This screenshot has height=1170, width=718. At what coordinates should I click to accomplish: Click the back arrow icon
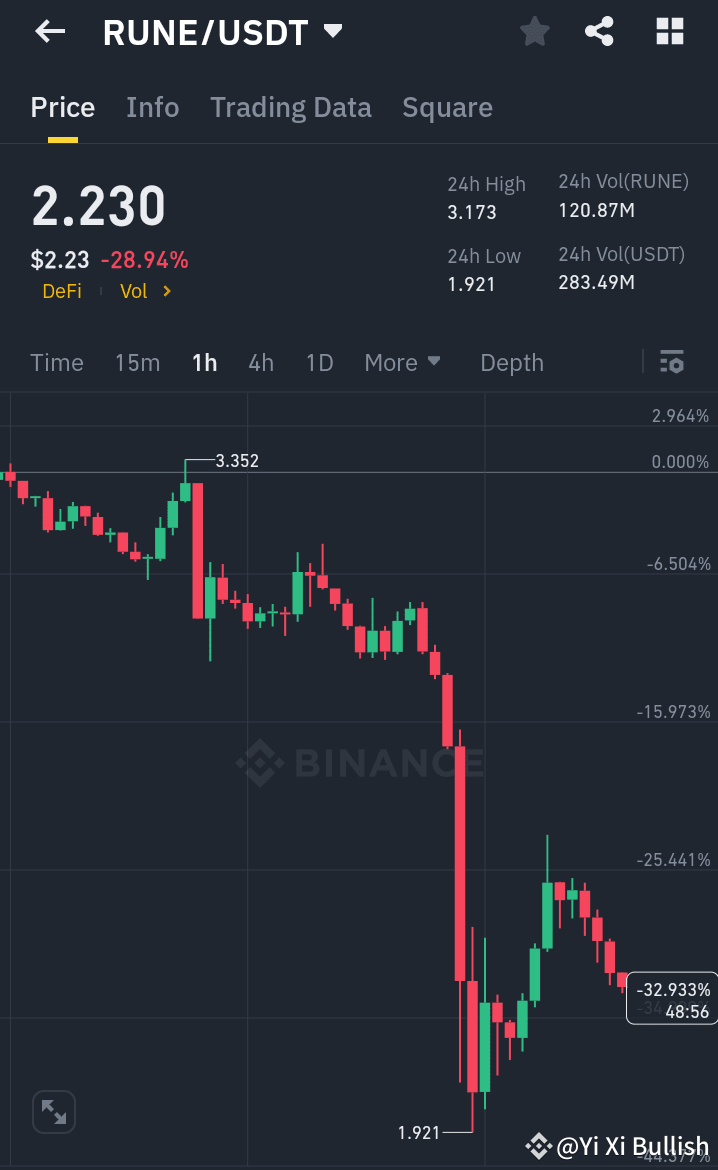(48, 31)
